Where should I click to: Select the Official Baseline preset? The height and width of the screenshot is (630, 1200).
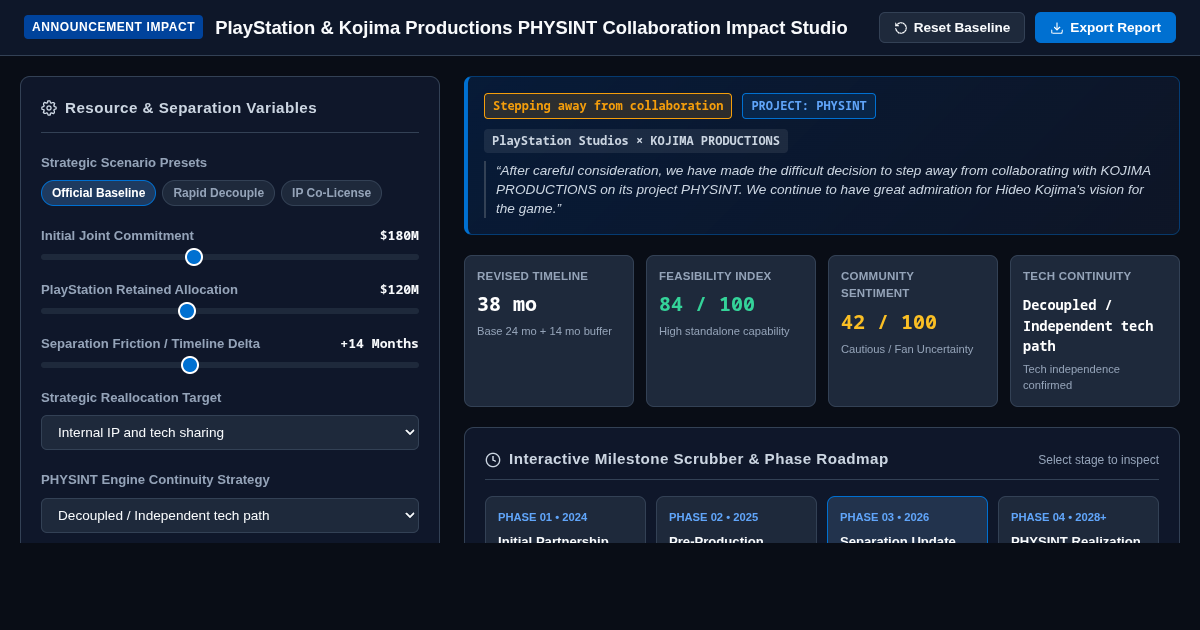coord(98,193)
